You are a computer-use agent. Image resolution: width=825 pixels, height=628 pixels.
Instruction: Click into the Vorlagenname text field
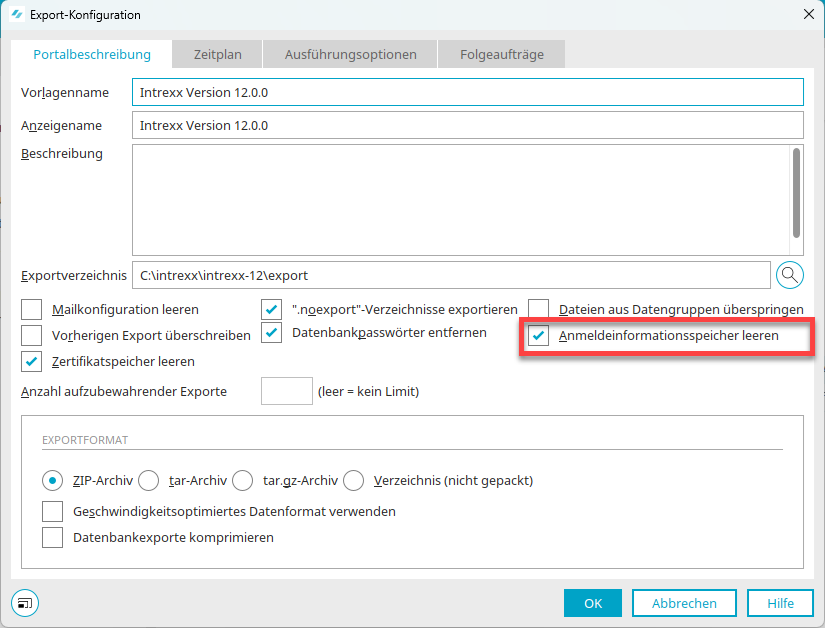tap(467, 93)
